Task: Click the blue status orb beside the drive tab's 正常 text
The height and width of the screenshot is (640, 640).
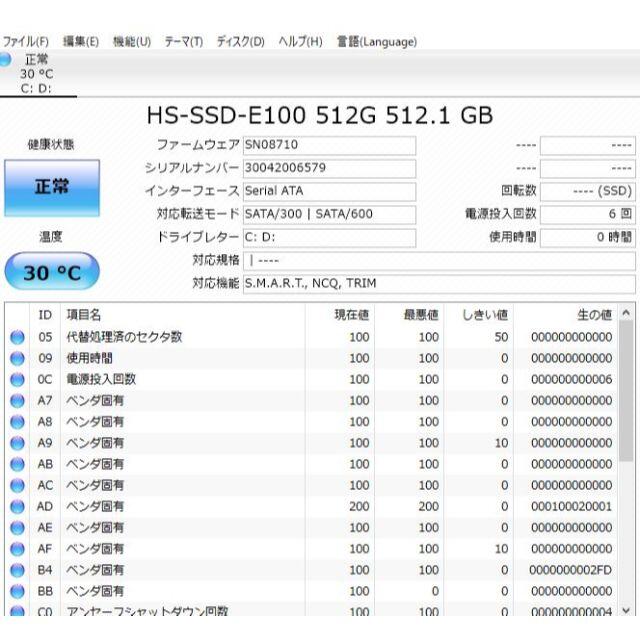Action: click(5, 60)
